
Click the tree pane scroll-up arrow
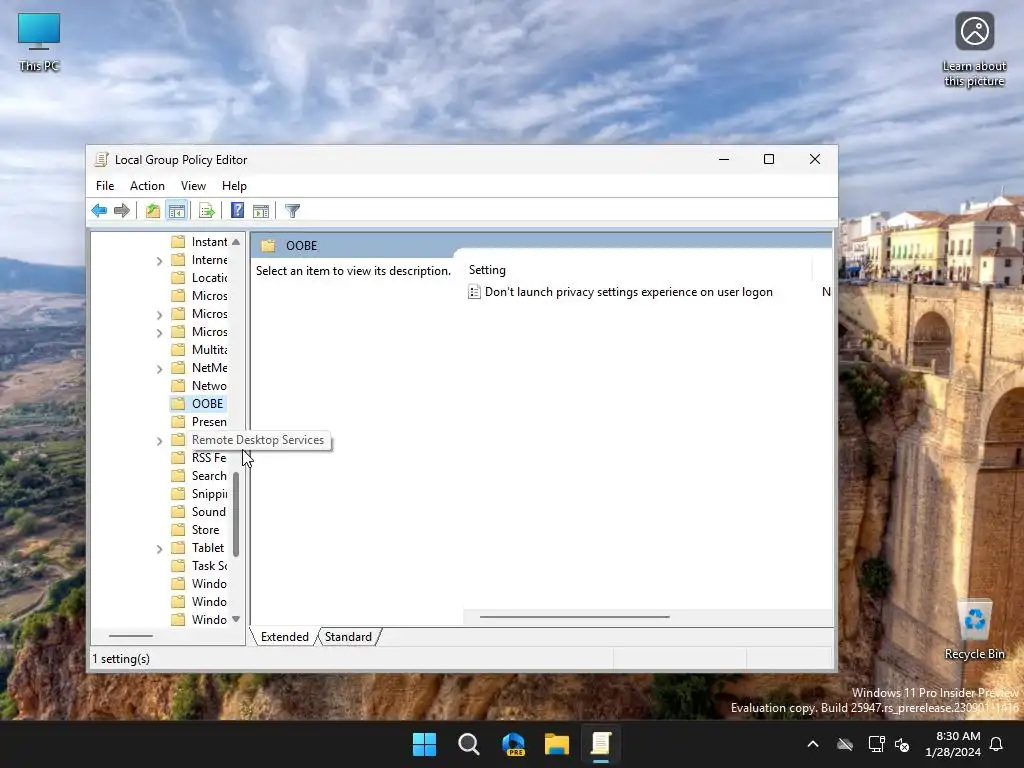click(x=236, y=242)
